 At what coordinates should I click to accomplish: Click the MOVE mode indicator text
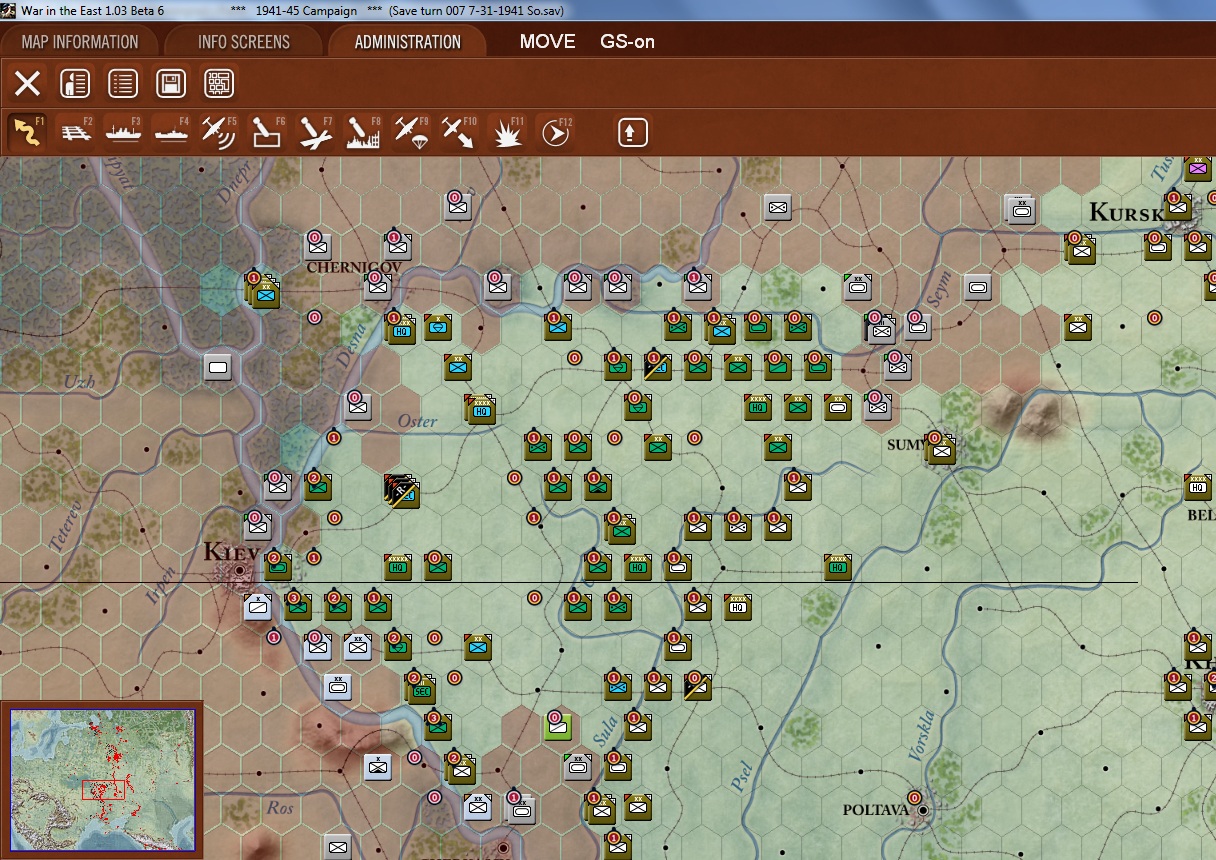coord(547,42)
